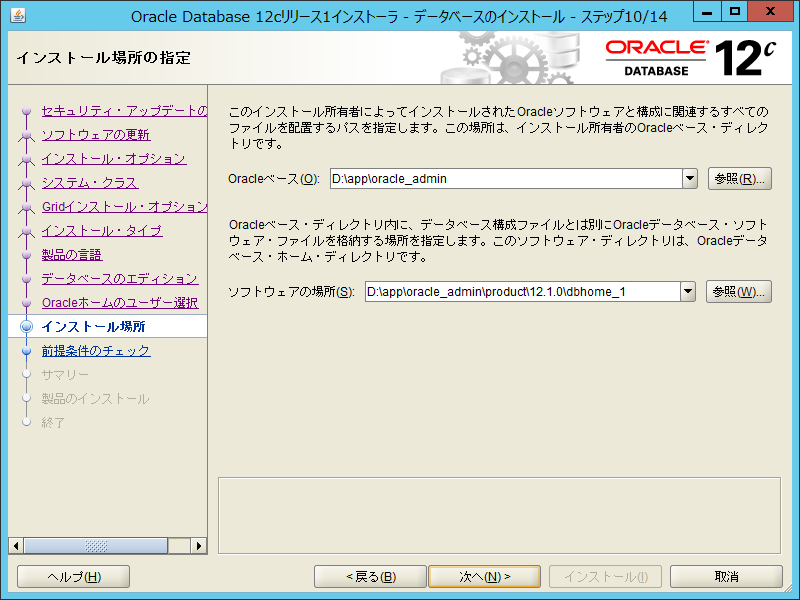The height and width of the screenshot is (600, 800).
Task: Expand the ソフトウェアの場所 dropdown list
Action: (687, 292)
